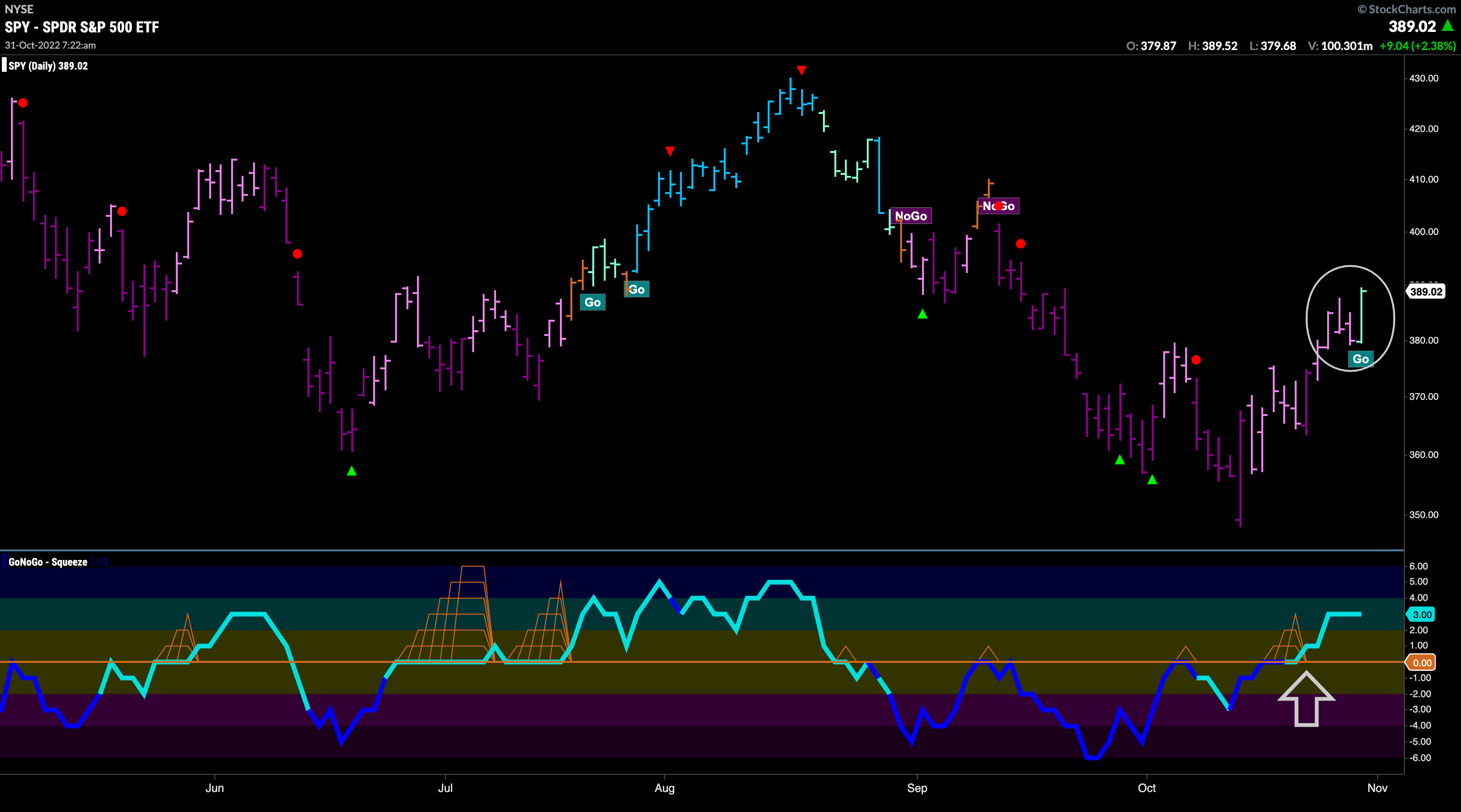Click the red dot in mid-September near 398
1461x812 pixels.
point(1020,244)
